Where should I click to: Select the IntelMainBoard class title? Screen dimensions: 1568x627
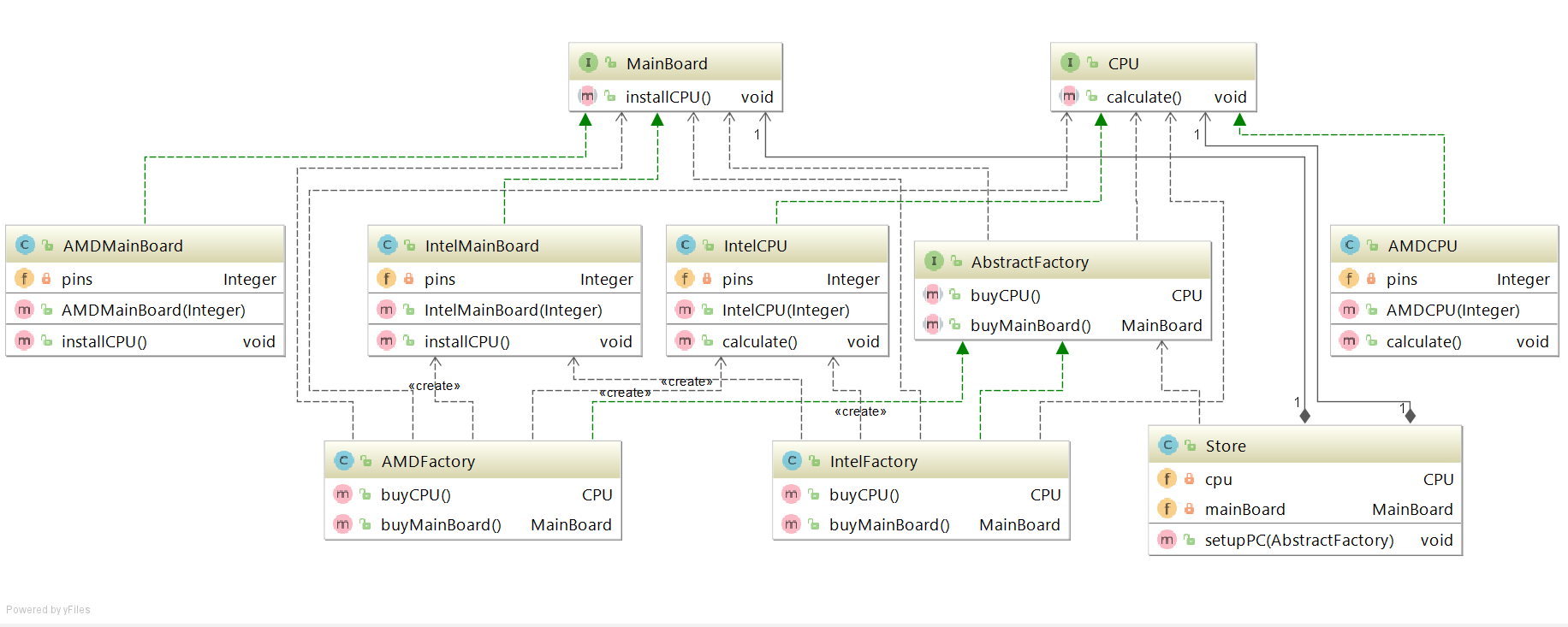(482, 246)
